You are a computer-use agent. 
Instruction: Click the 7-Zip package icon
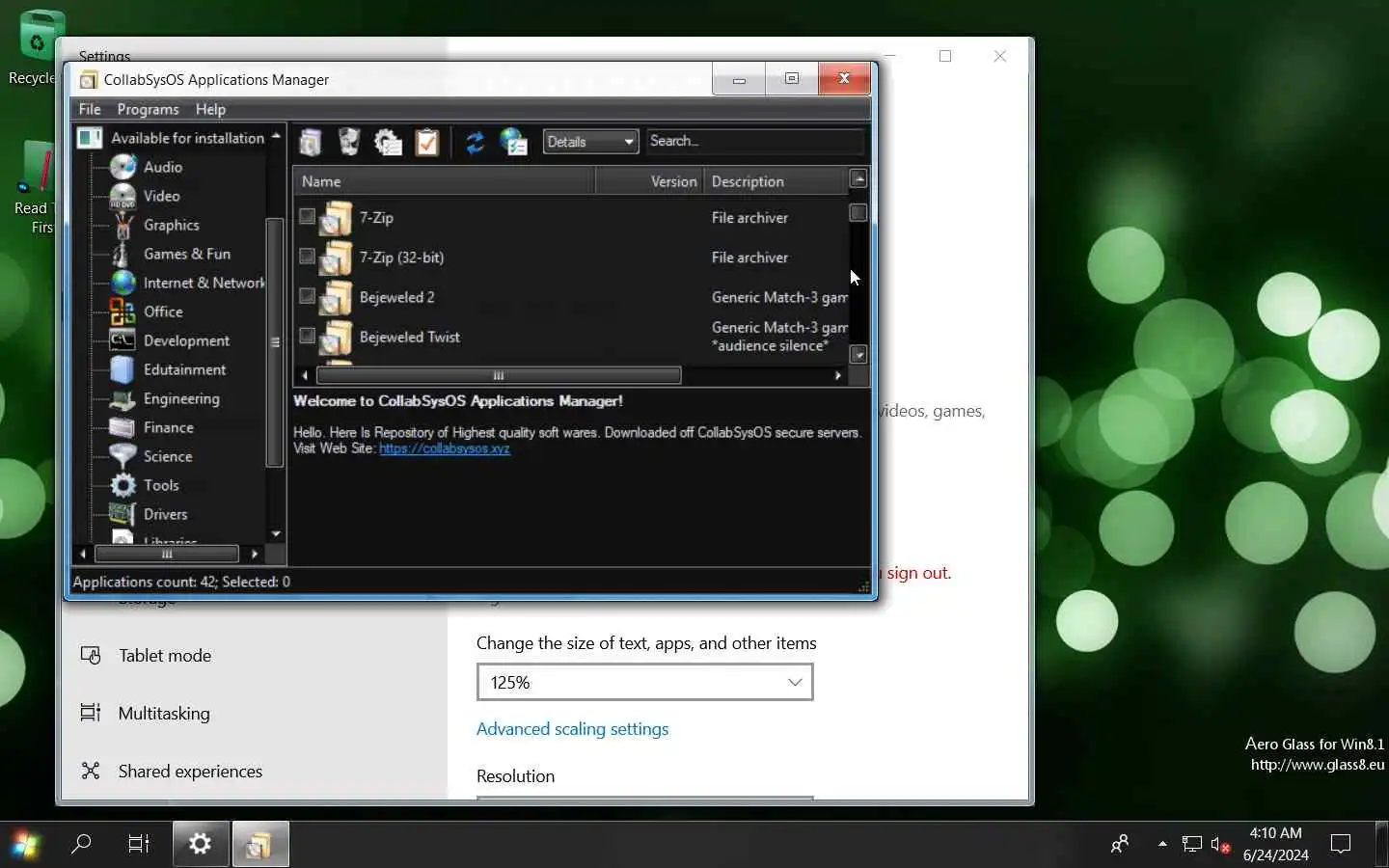336,218
